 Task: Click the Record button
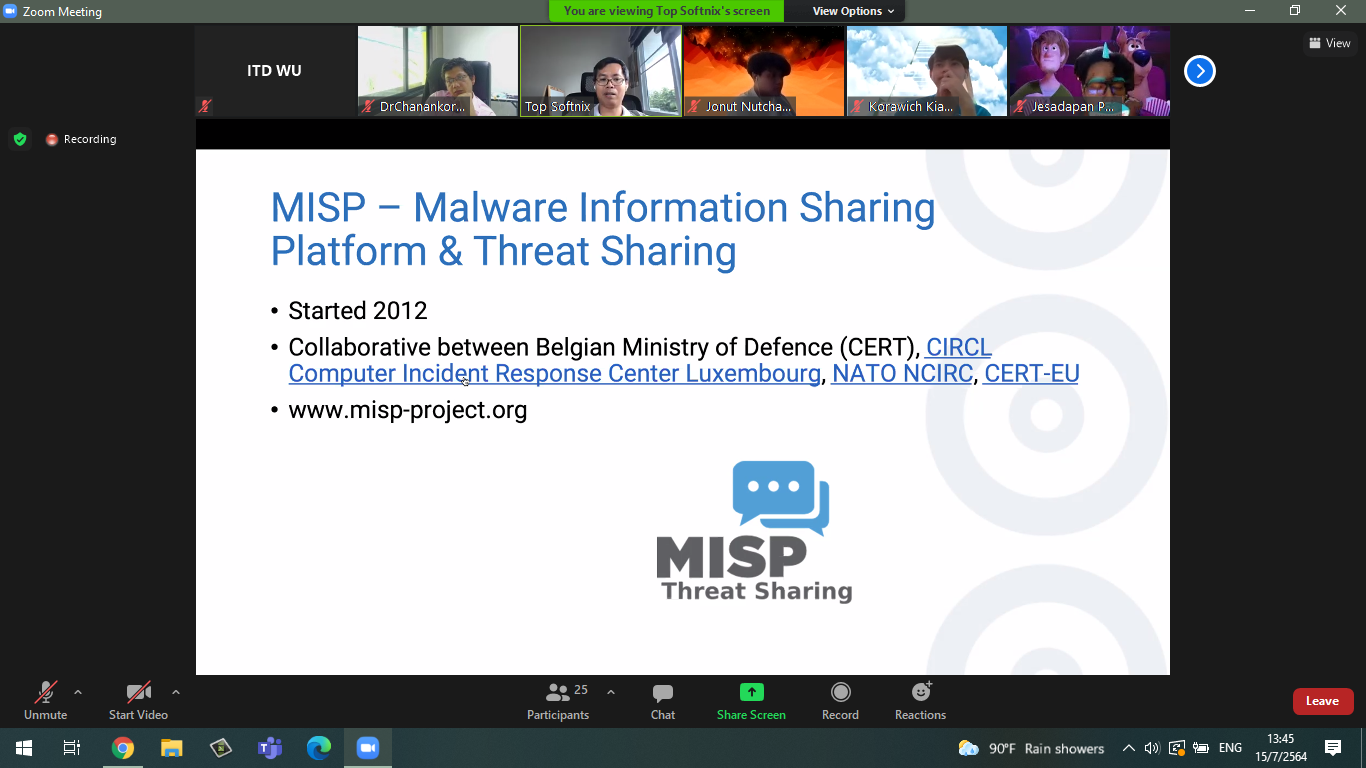coord(841,701)
